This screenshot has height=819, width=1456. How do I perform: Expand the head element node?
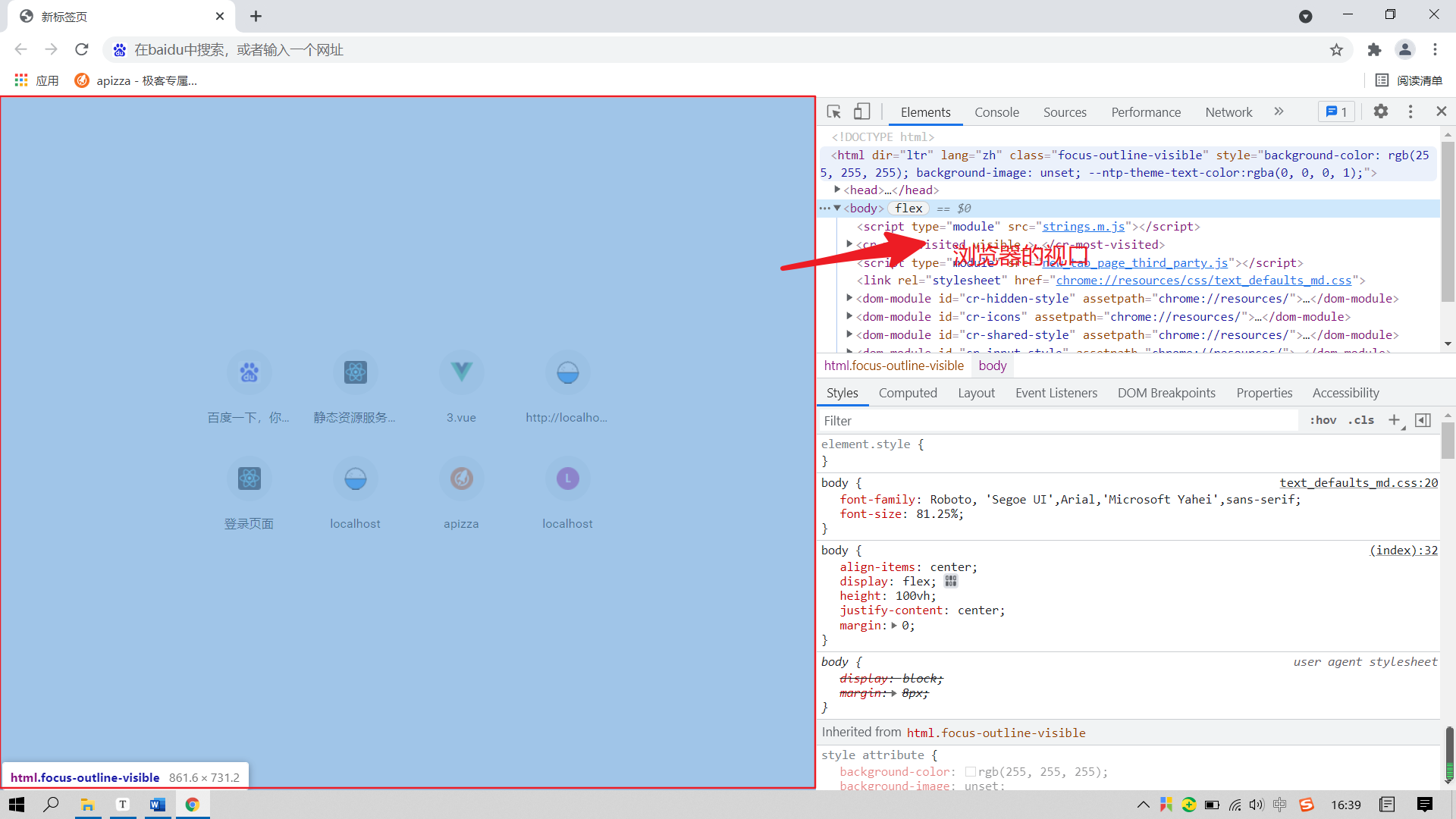point(837,190)
